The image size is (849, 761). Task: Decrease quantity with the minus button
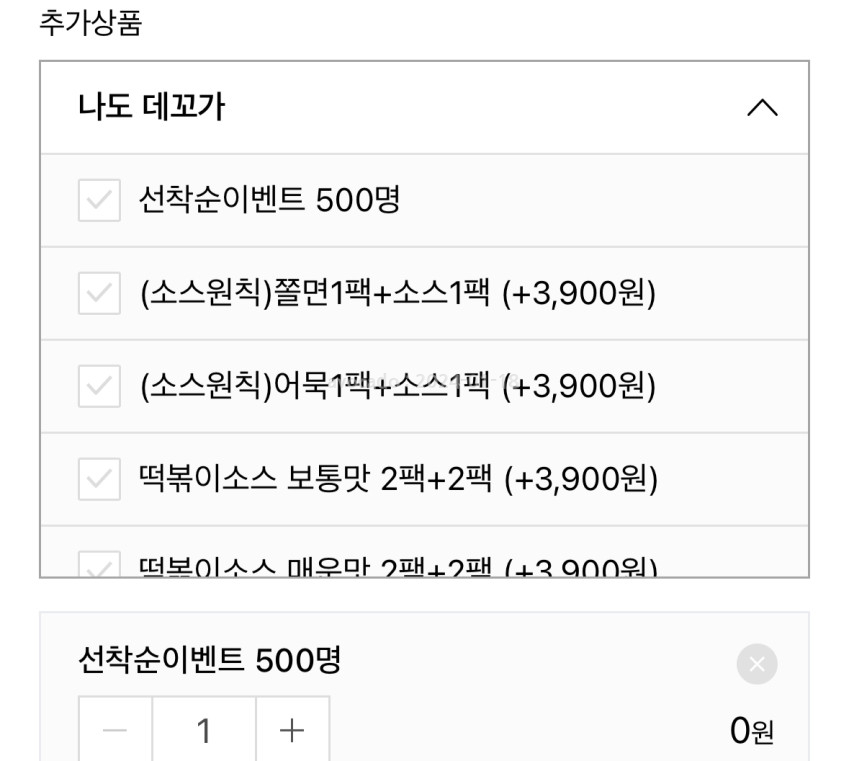(116, 731)
